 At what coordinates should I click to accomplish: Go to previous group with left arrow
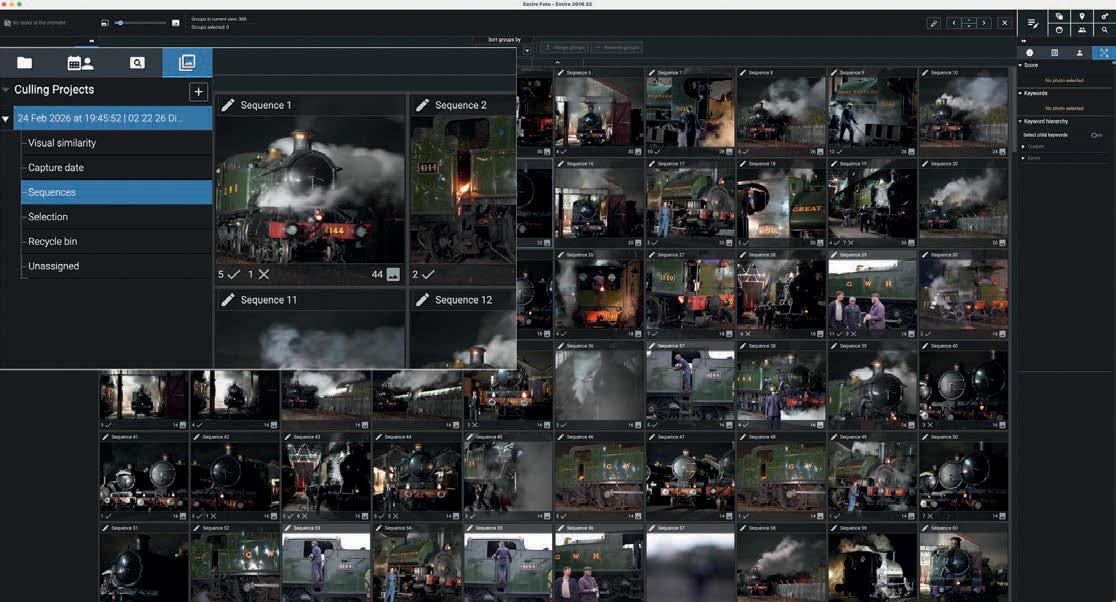(x=954, y=23)
